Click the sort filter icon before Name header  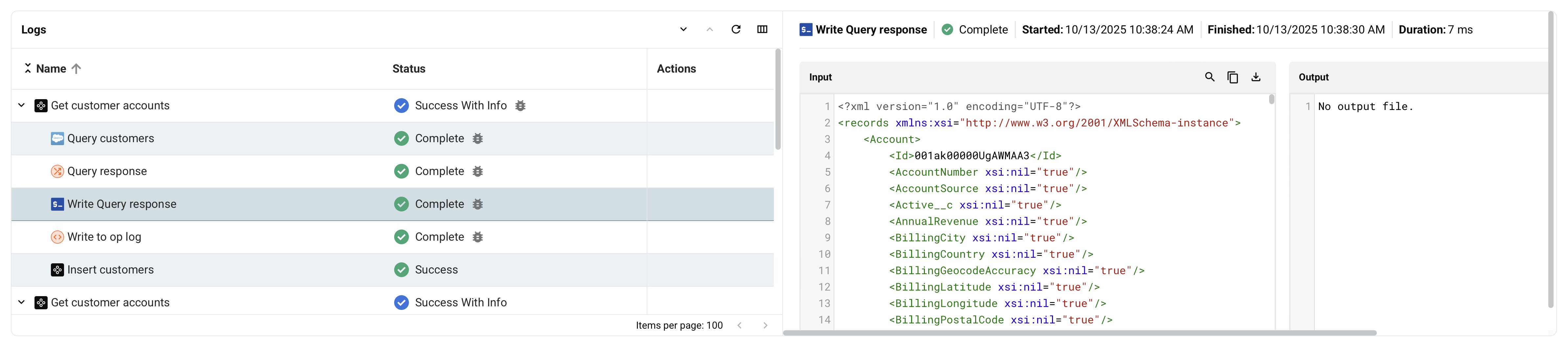(27, 68)
